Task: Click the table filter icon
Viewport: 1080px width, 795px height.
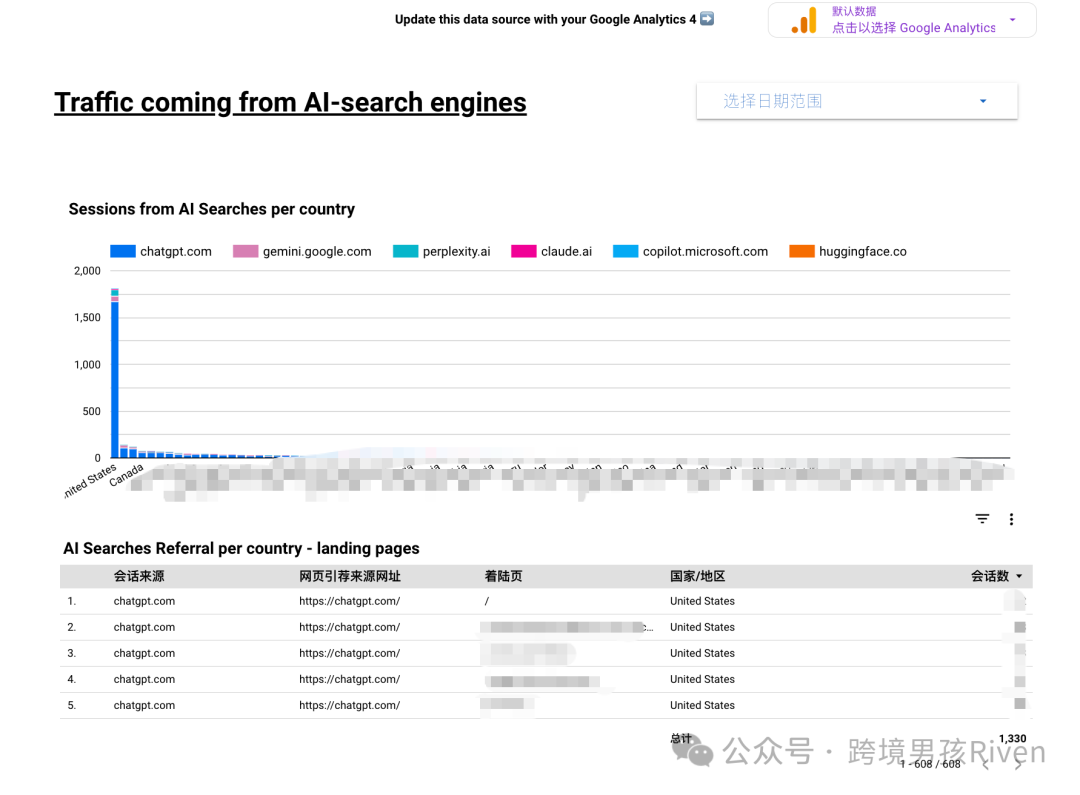Action: coord(982,519)
